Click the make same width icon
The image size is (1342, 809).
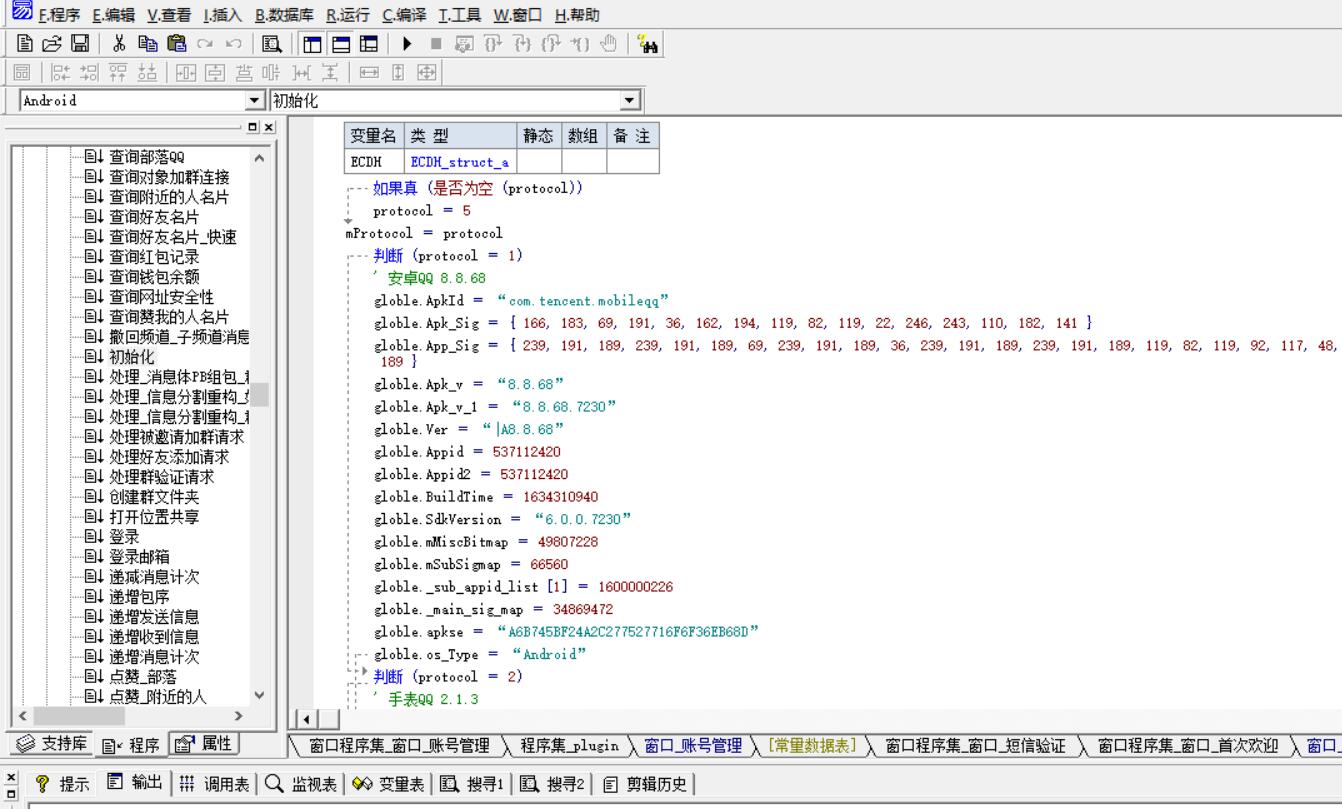pos(369,72)
